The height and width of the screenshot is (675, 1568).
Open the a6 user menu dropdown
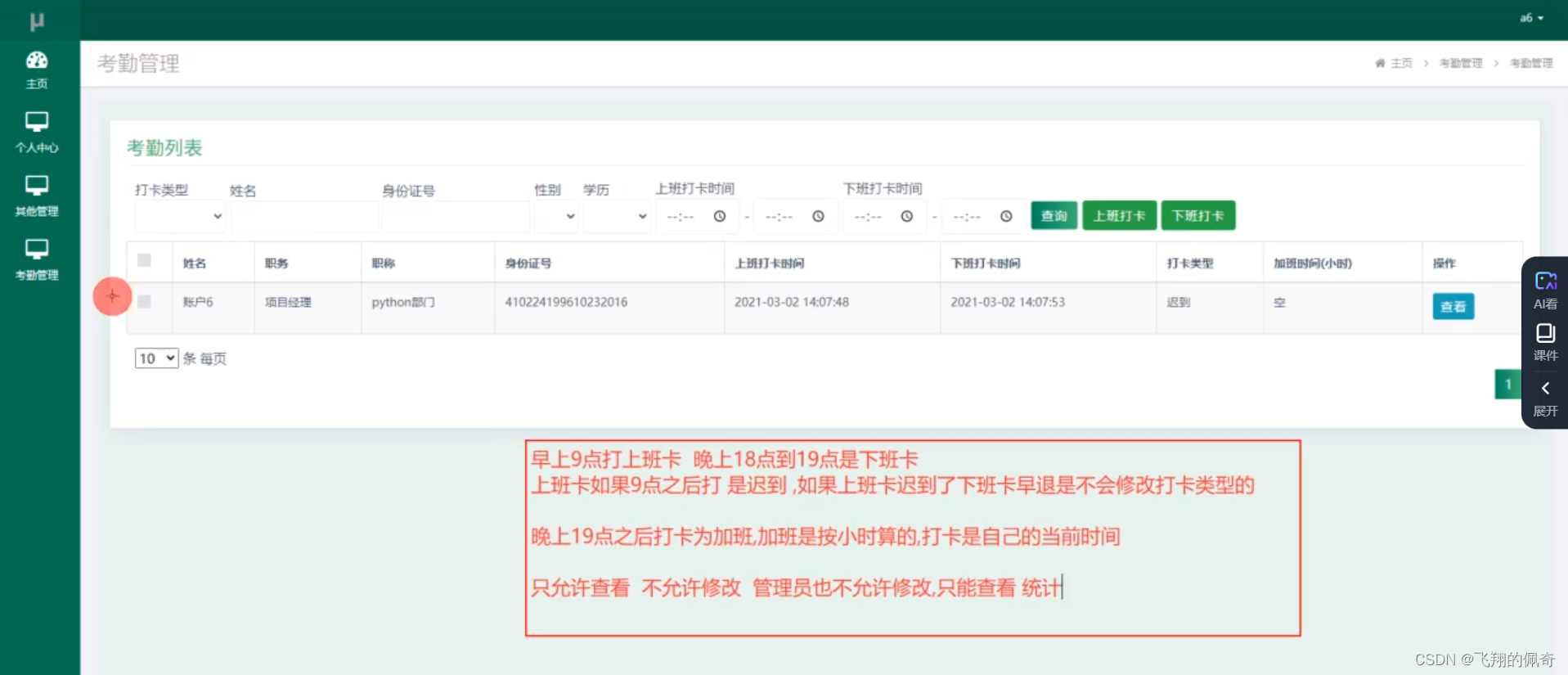[x=1531, y=18]
